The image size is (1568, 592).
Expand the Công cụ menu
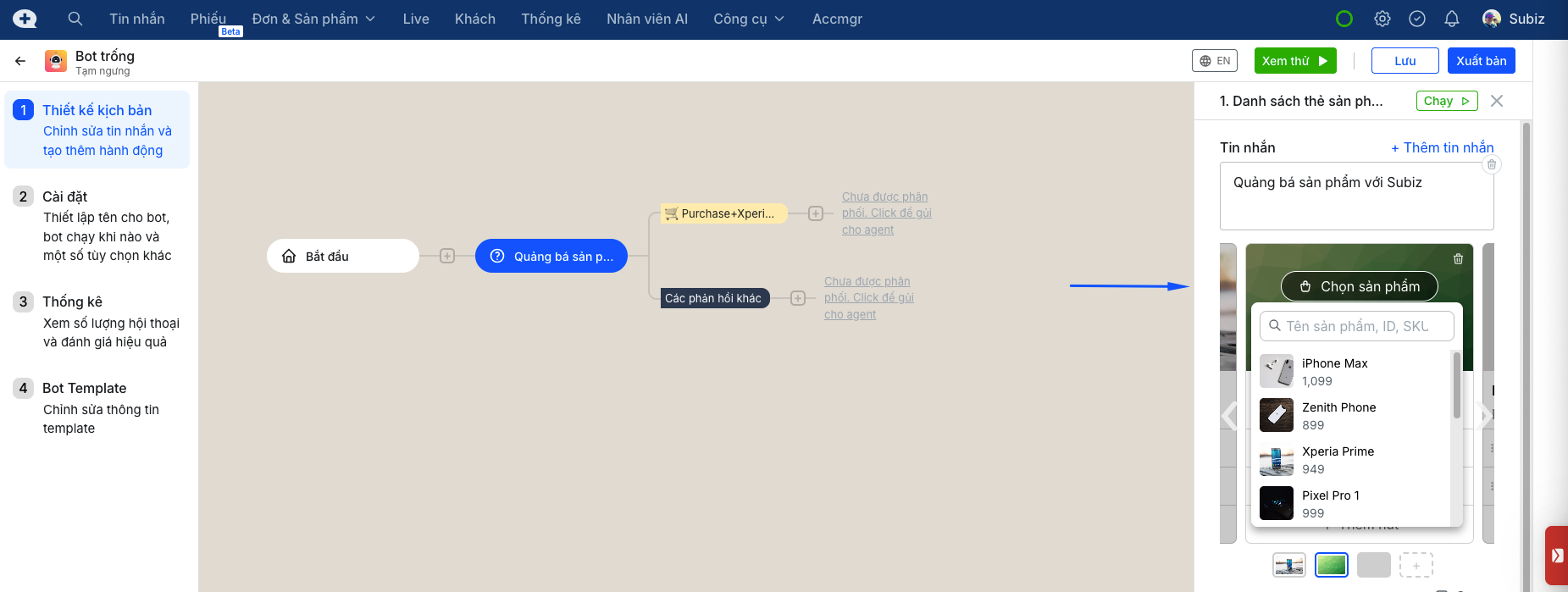(x=749, y=19)
